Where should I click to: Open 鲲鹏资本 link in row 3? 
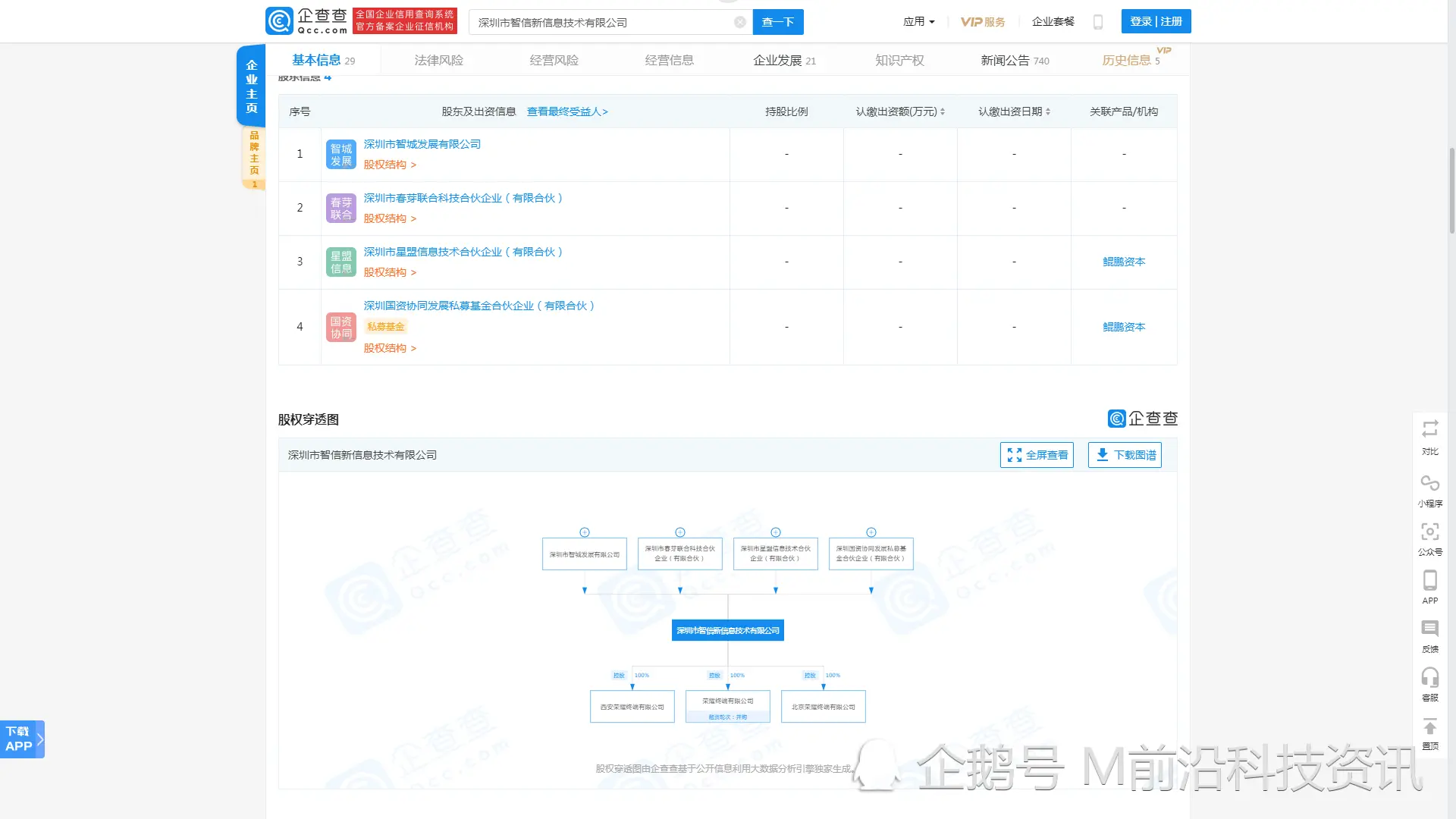1124,262
